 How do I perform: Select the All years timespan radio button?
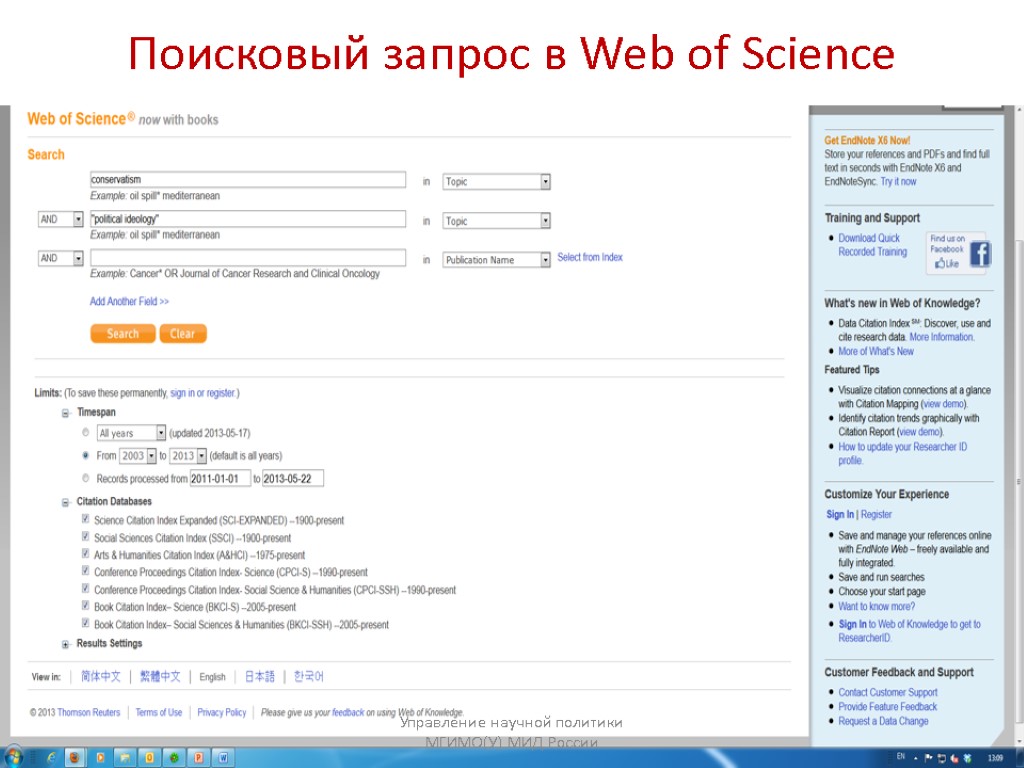(x=86, y=432)
